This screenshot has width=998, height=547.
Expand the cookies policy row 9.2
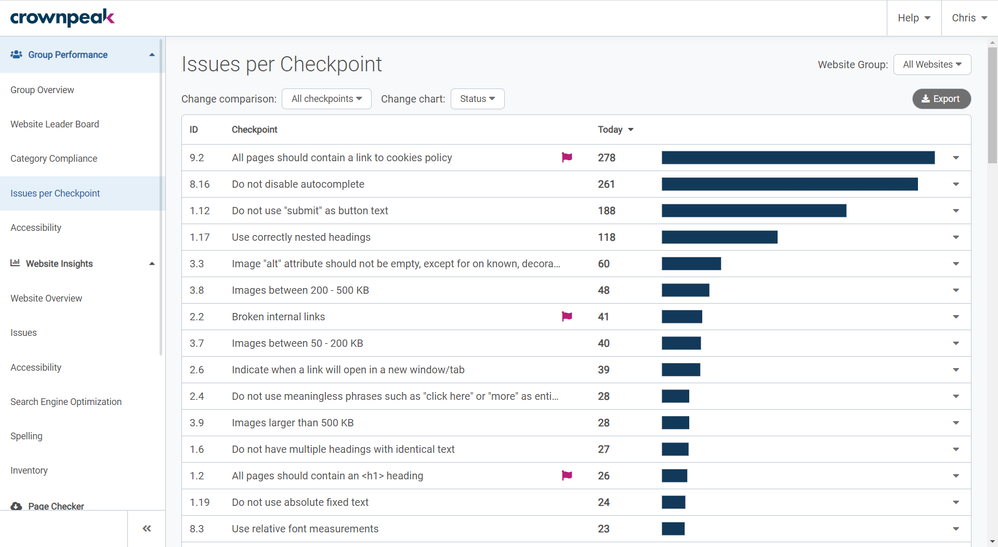pos(956,158)
